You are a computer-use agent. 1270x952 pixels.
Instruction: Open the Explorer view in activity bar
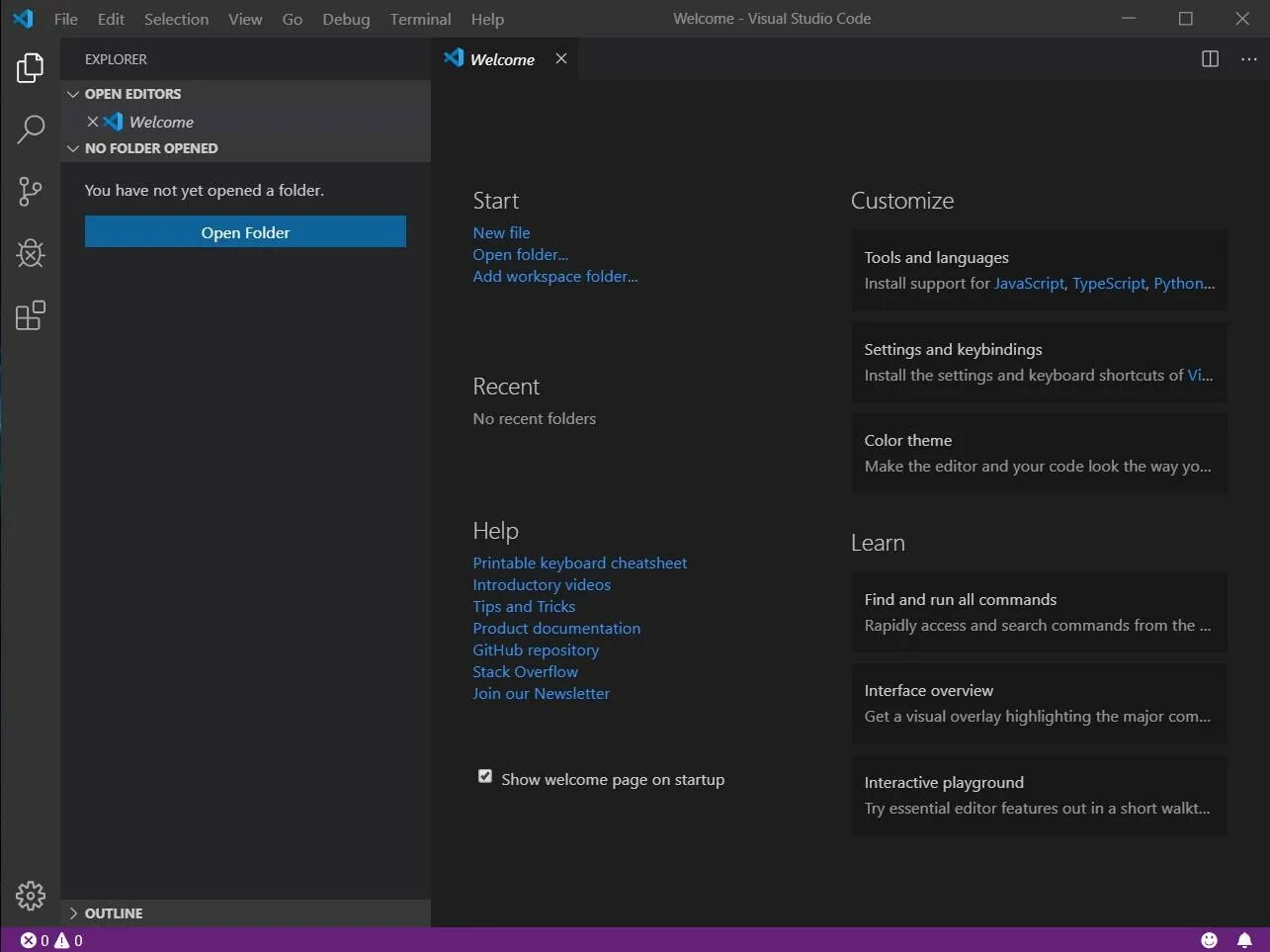pyautogui.click(x=31, y=68)
